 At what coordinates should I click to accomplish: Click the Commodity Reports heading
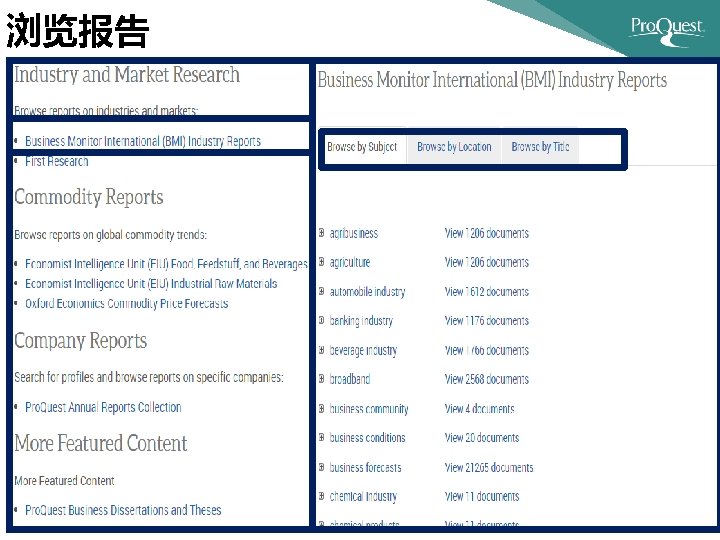89,197
